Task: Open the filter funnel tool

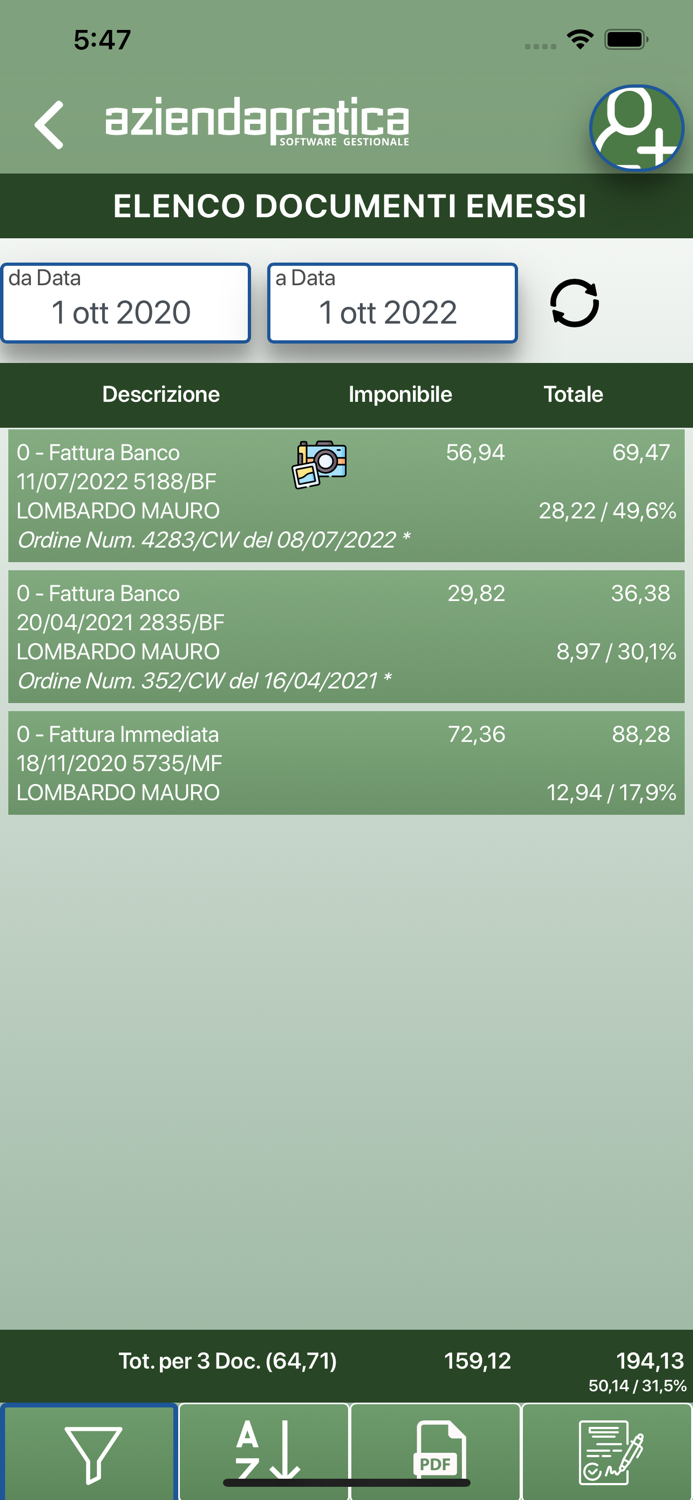Action: (x=91, y=1452)
